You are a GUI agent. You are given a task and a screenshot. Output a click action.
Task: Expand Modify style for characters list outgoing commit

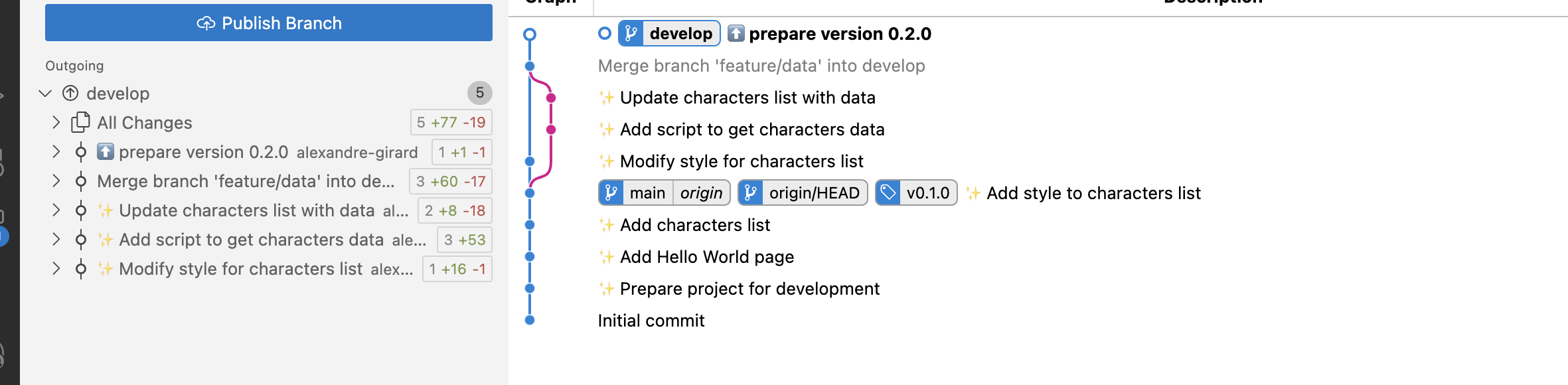pos(56,269)
